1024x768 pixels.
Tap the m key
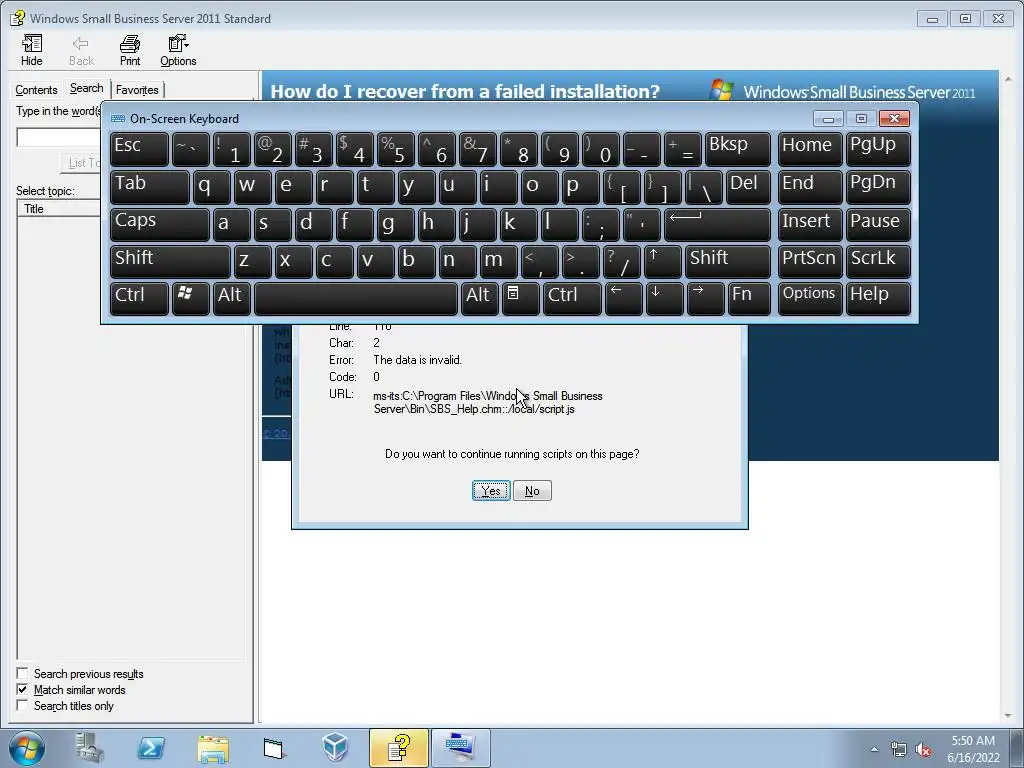pyautogui.click(x=498, y=261)
